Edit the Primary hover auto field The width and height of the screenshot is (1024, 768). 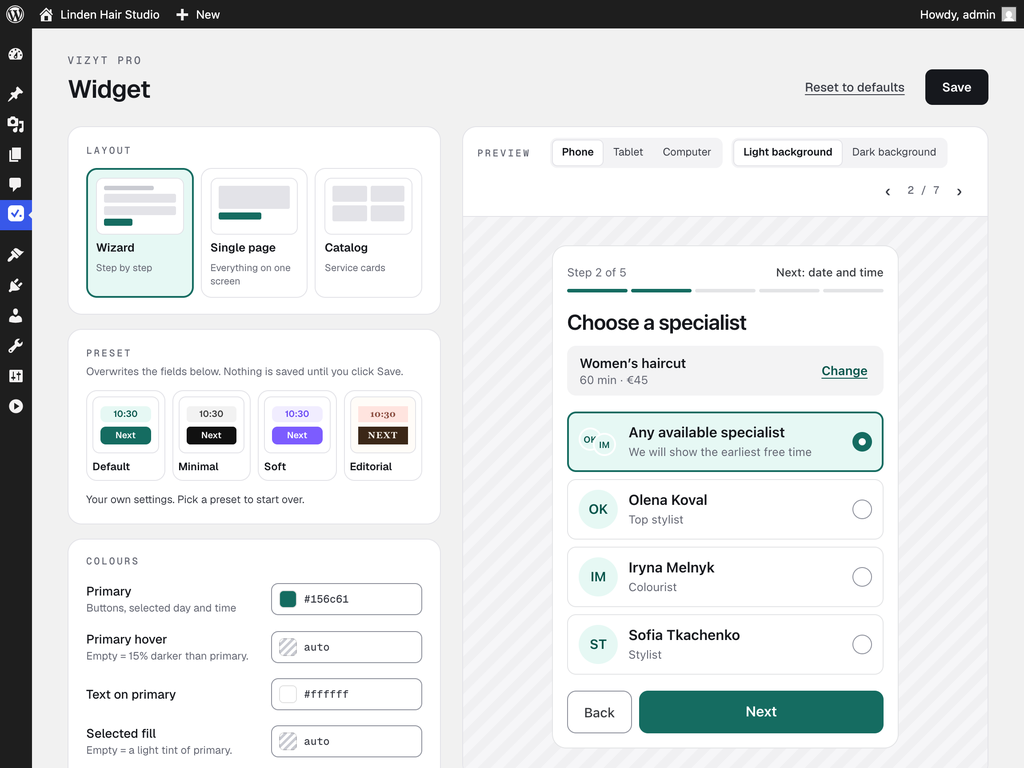346,647
